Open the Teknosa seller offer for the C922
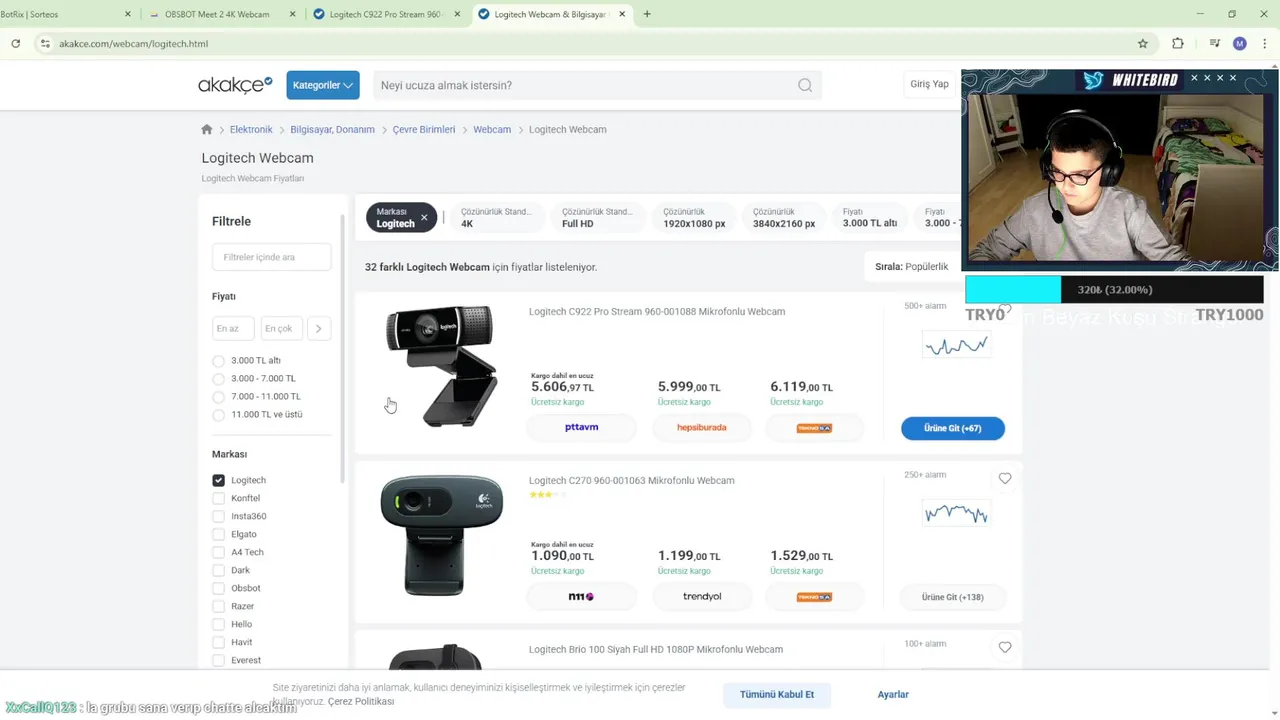 (814, 427)
